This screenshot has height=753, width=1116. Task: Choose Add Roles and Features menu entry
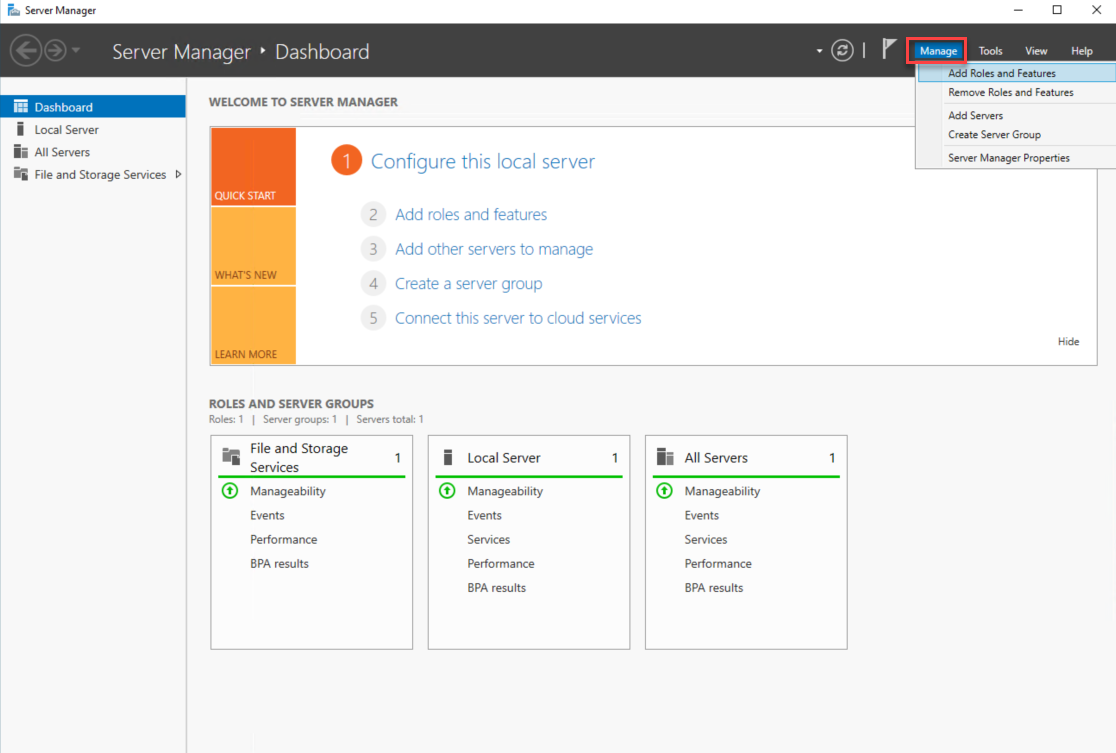pos(1016,73)
